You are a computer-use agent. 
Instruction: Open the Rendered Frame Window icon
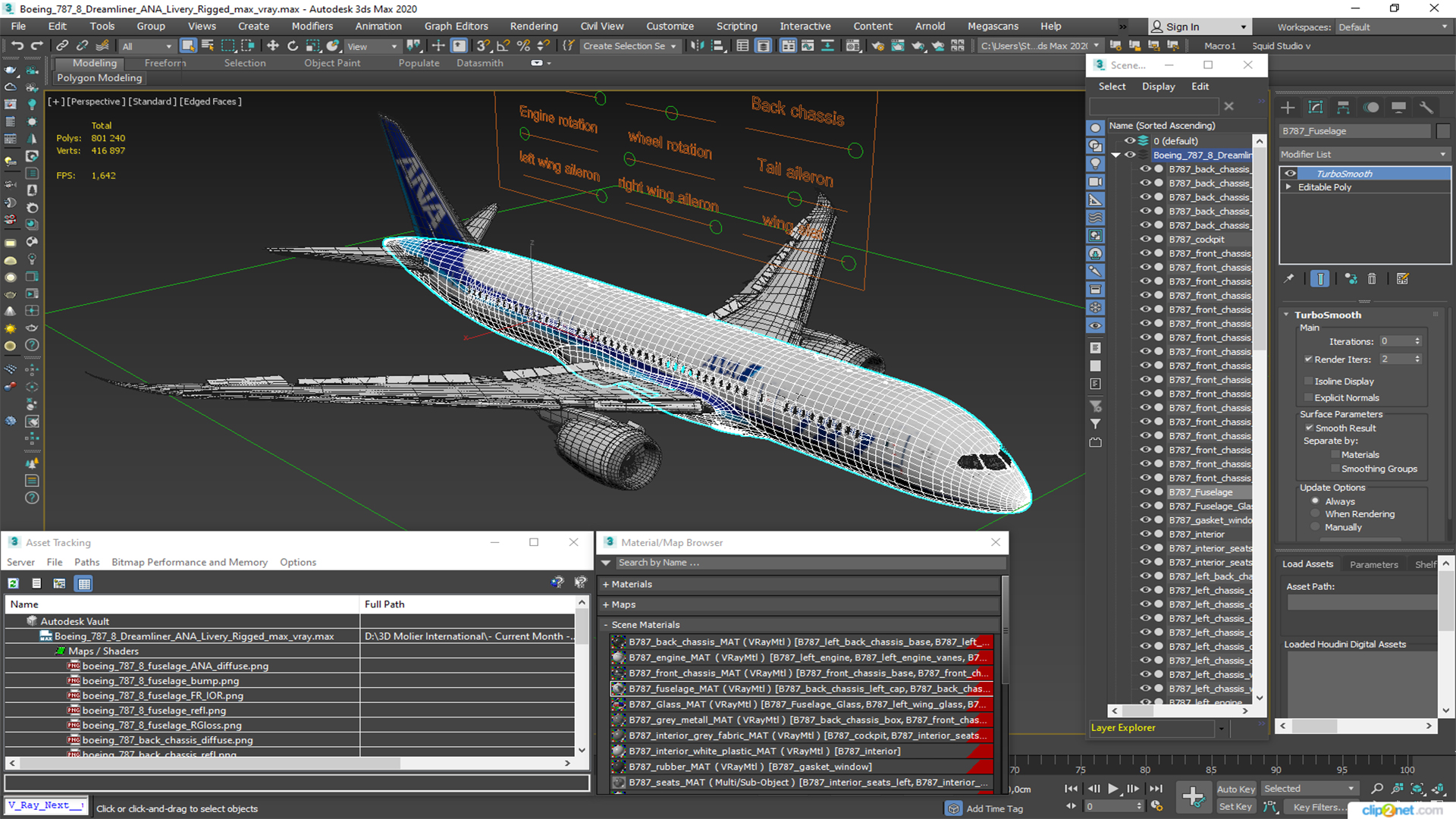[898, 46]
